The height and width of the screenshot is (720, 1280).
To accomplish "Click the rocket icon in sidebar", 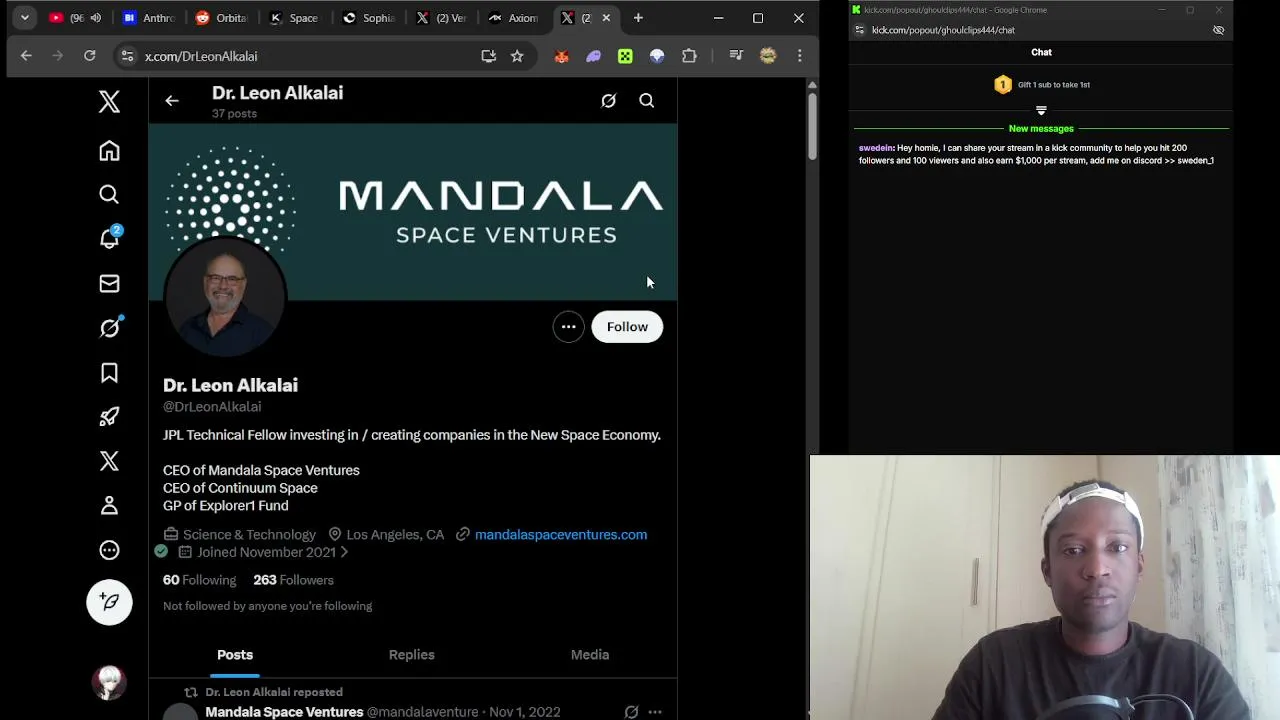I will coord(109,417).
